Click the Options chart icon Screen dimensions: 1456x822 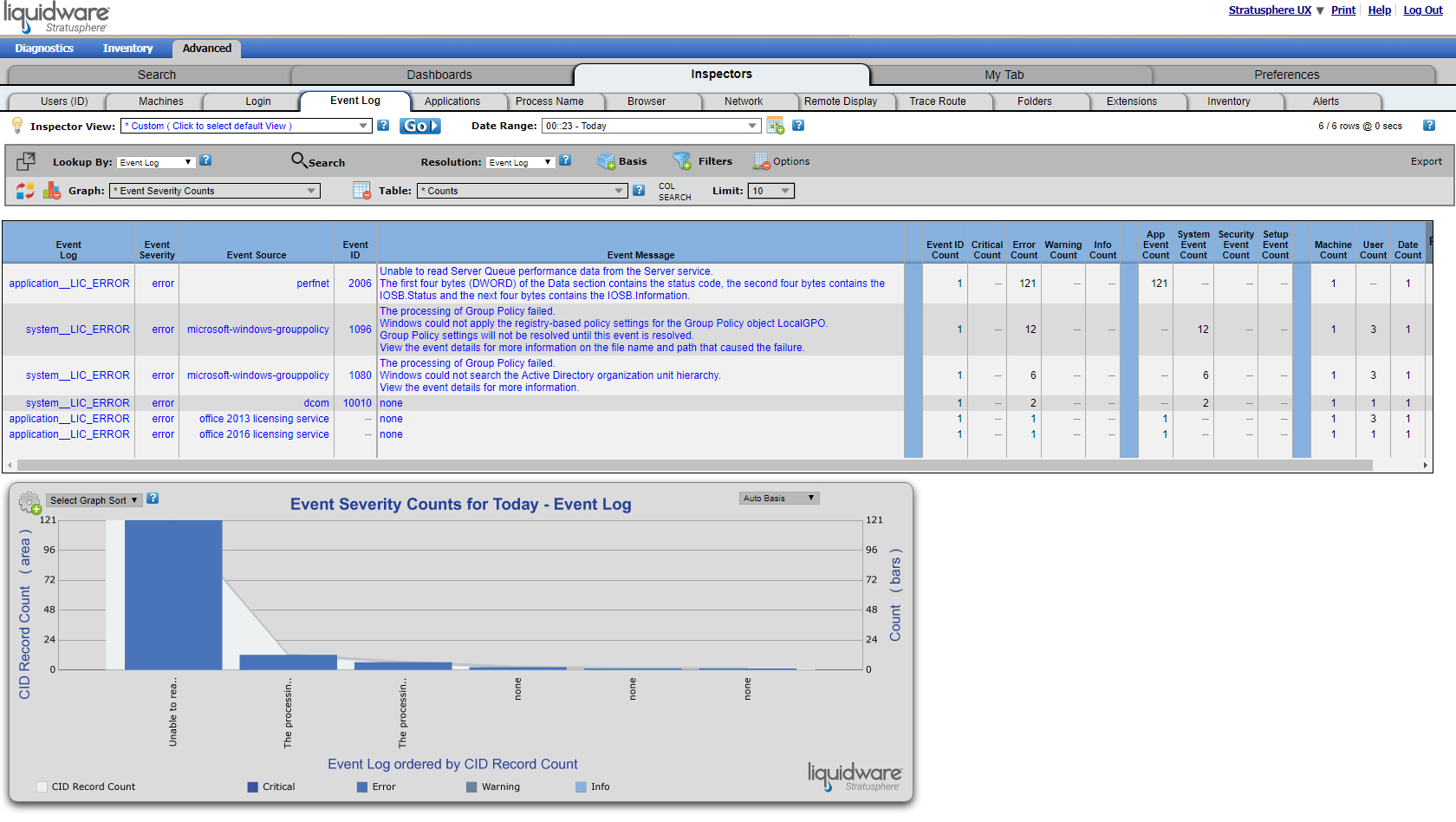[x=761, y=161]
